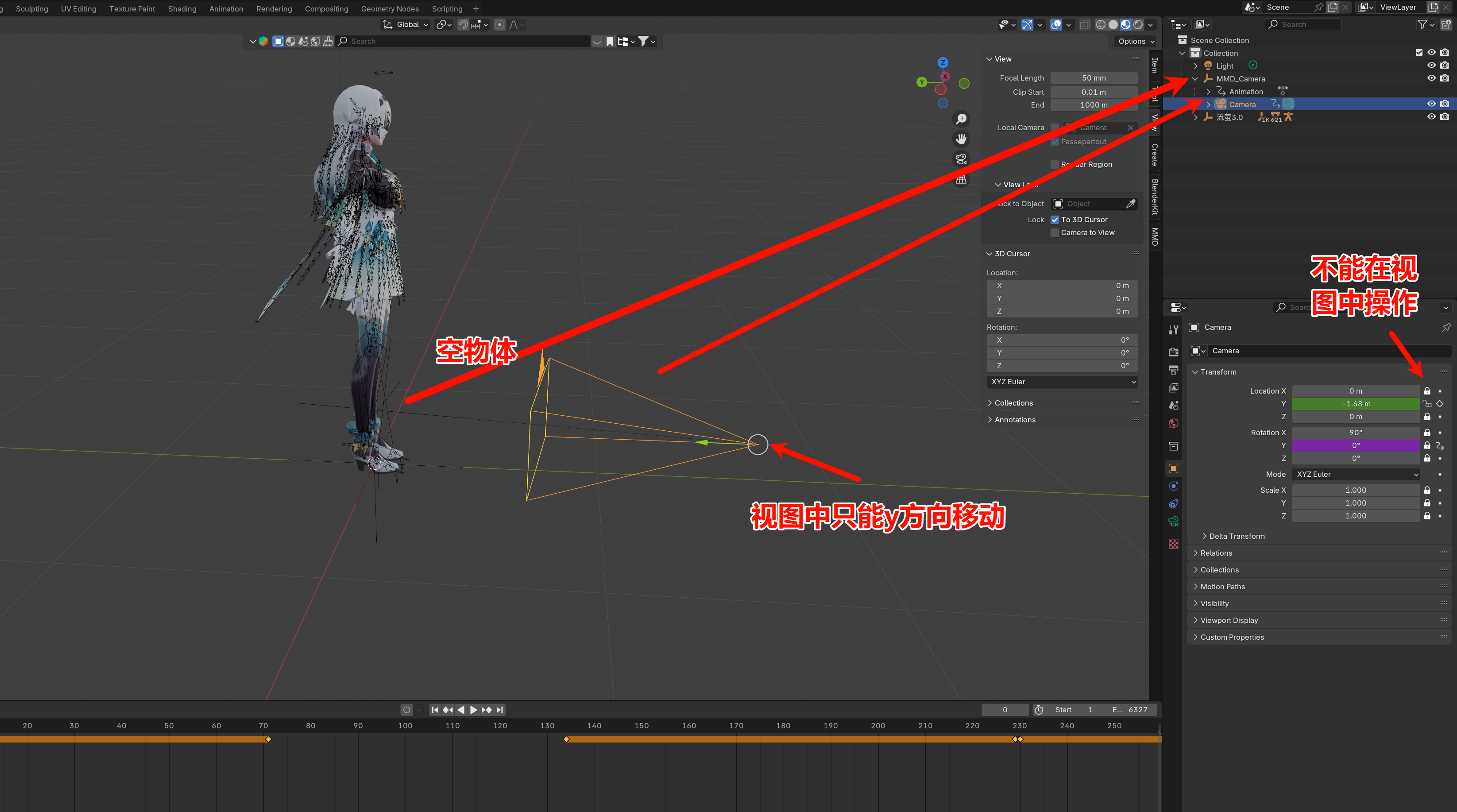Click the viewport pan hand gizmo

click(x=961, y=139)
